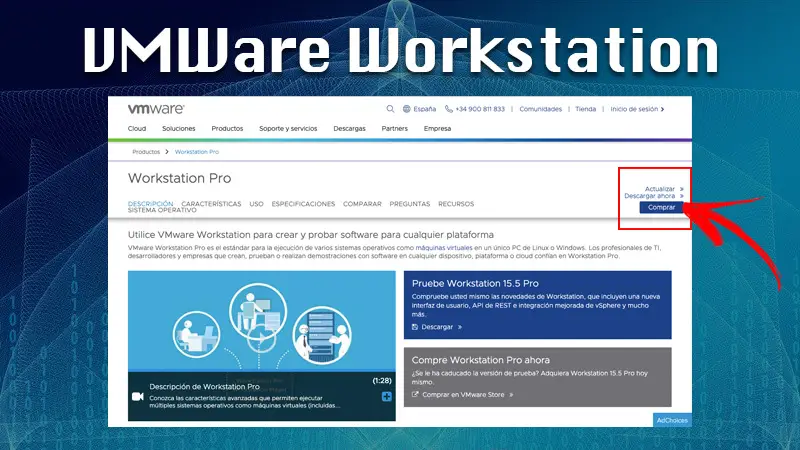Click the AdChoices badge
Screen dimensions: 800x450
[x=672, y=420]
